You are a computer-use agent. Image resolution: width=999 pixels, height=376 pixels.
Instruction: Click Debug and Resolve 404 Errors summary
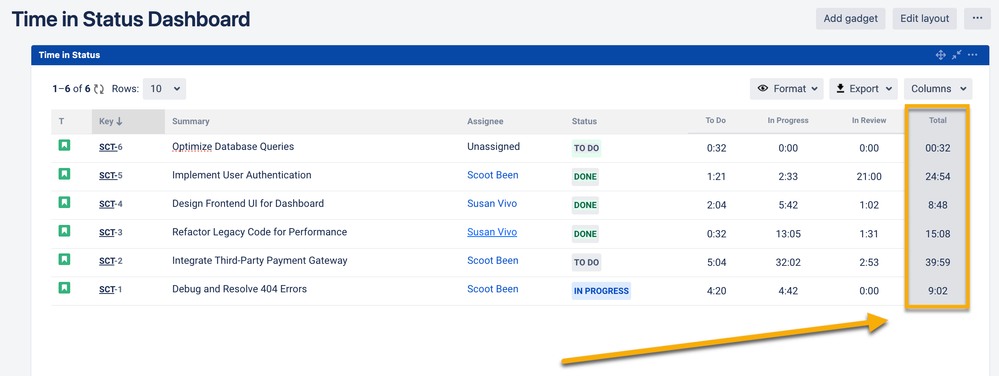point(240,289)
